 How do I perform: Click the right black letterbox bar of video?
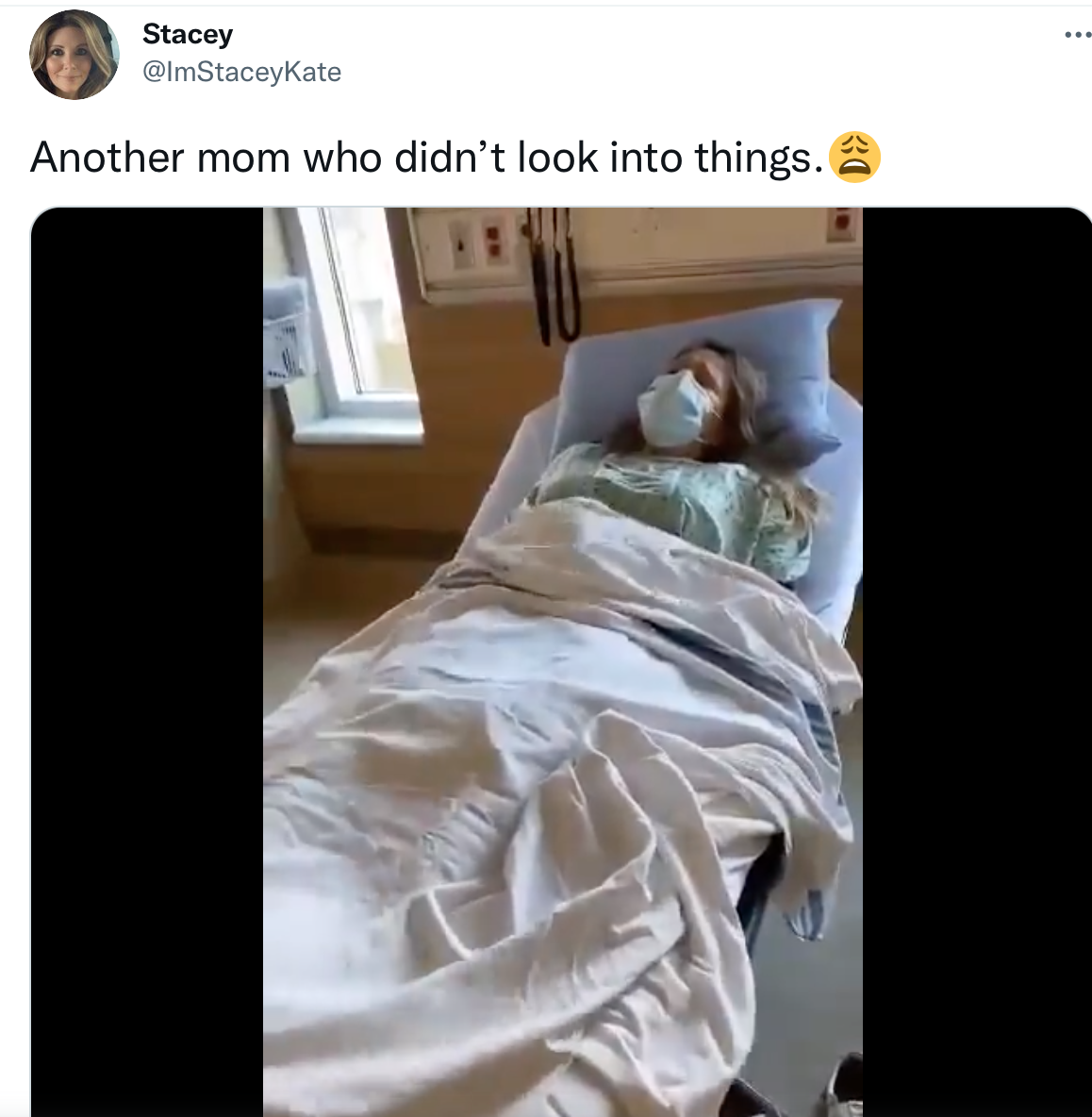pos(977,661)
